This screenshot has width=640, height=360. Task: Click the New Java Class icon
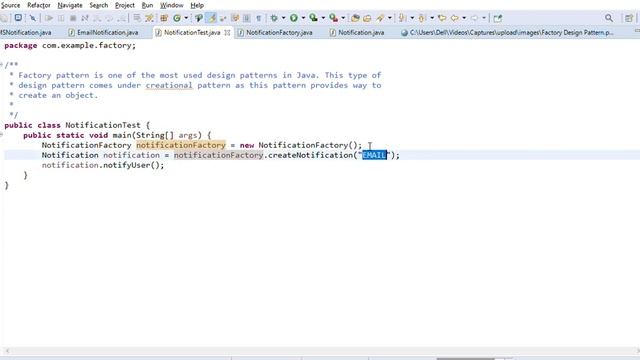[177, 18]
